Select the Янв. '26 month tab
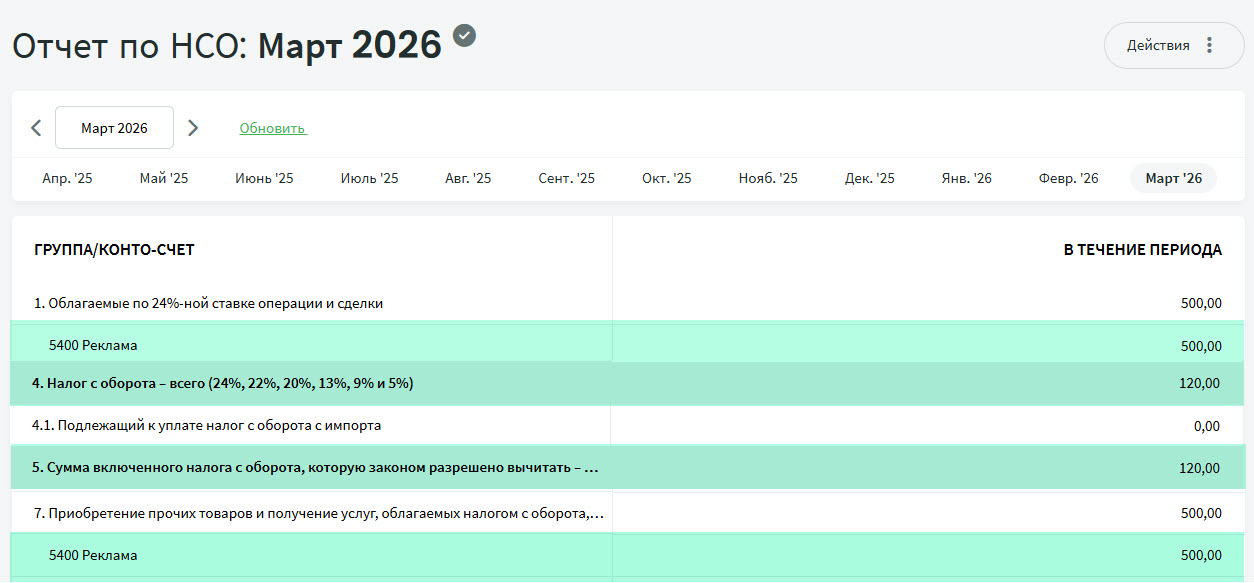Viewport: 1254px width, 583px height. [x=967, y=178]
